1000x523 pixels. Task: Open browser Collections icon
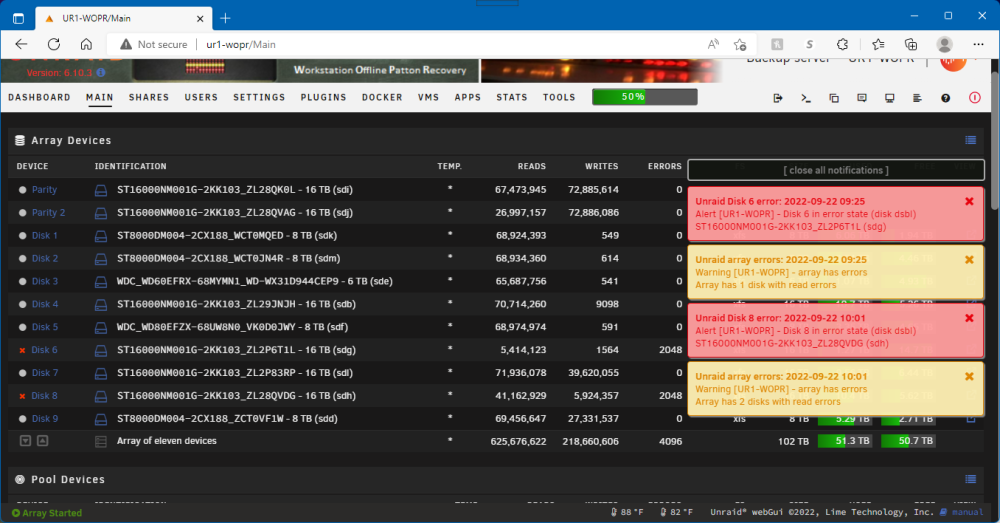pos(911,44)
